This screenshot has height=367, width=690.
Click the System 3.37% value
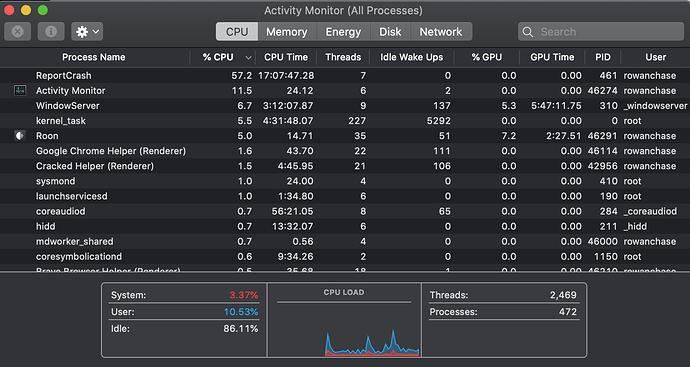click(243, 295)
